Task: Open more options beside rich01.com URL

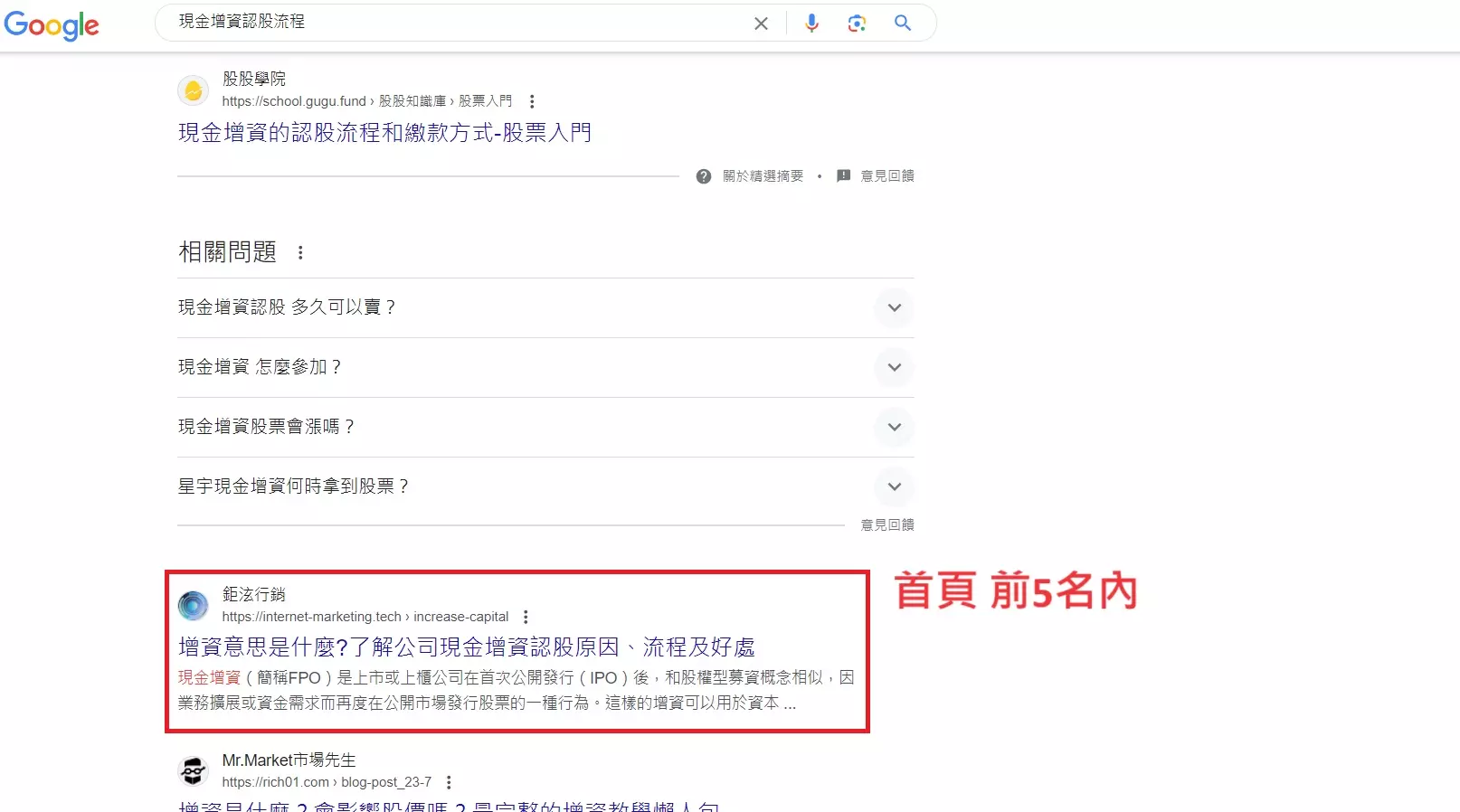Action: pyautogui.click(x=449, y=782)
